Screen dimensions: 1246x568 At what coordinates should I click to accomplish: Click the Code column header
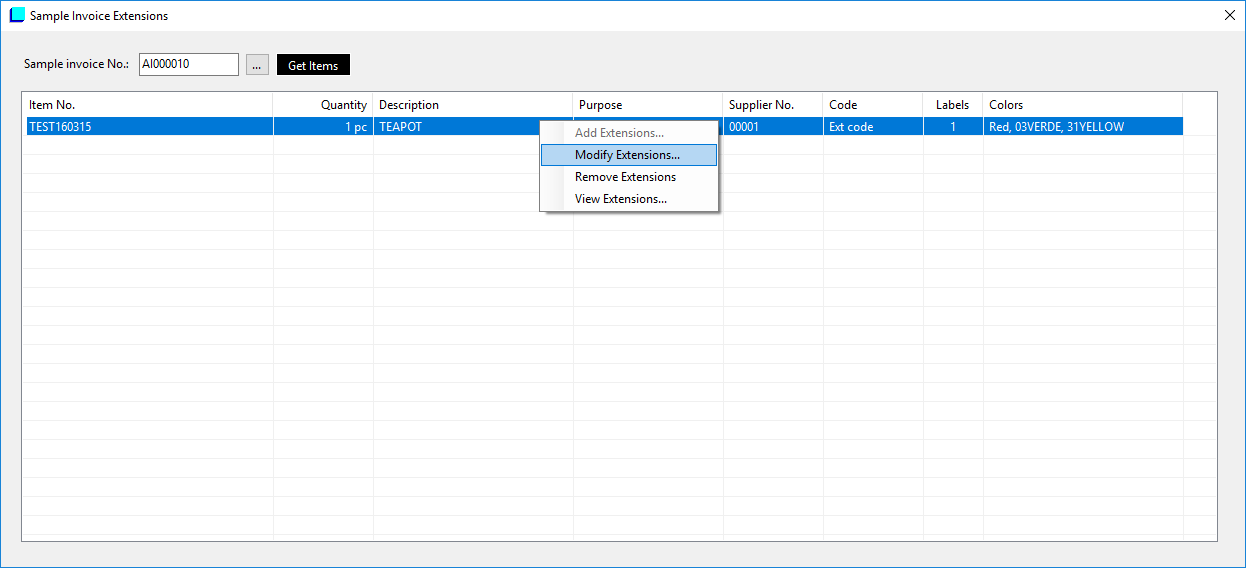873,105
